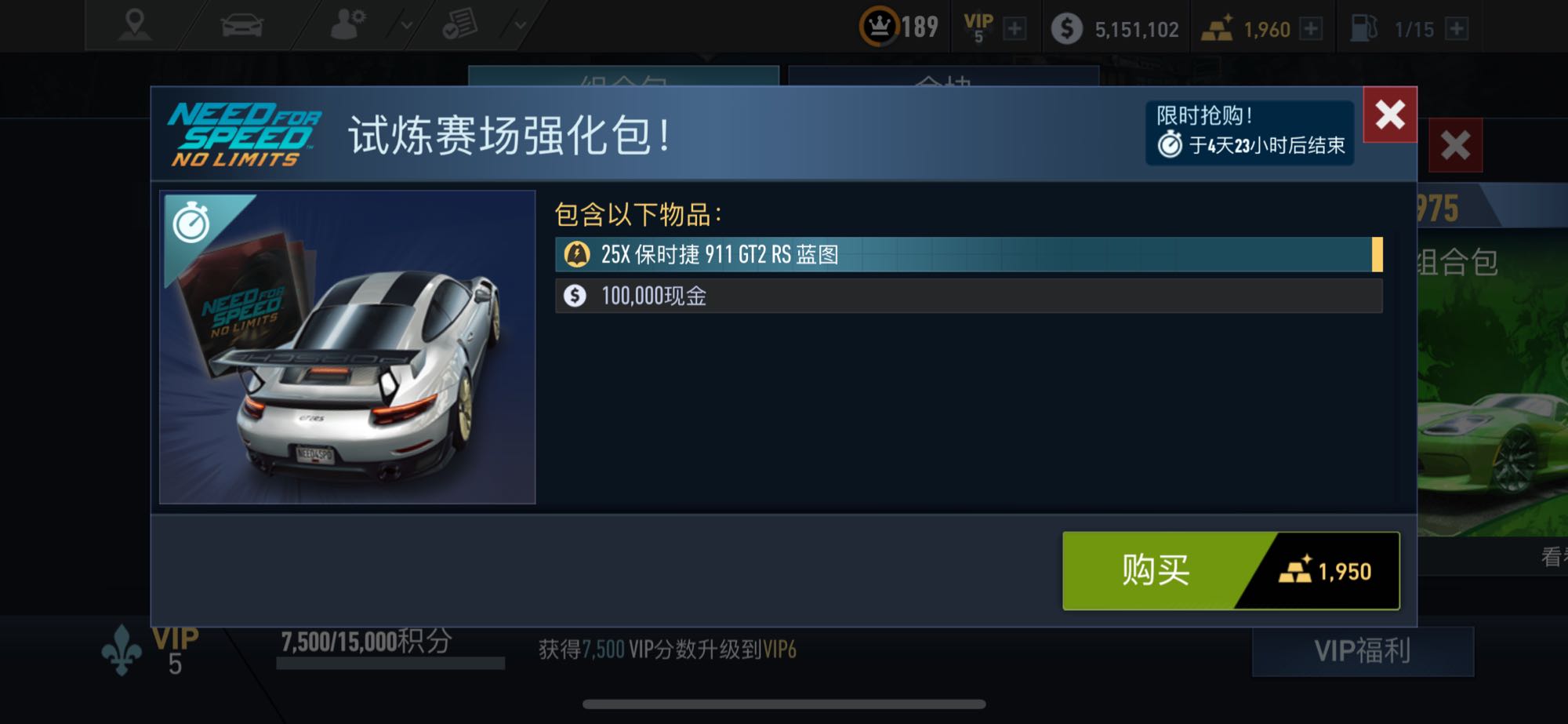Image resolution: width=1568 pixels, height=724 pixels.
Task: Click the VIP points progress bar
Action: point(390,664)
